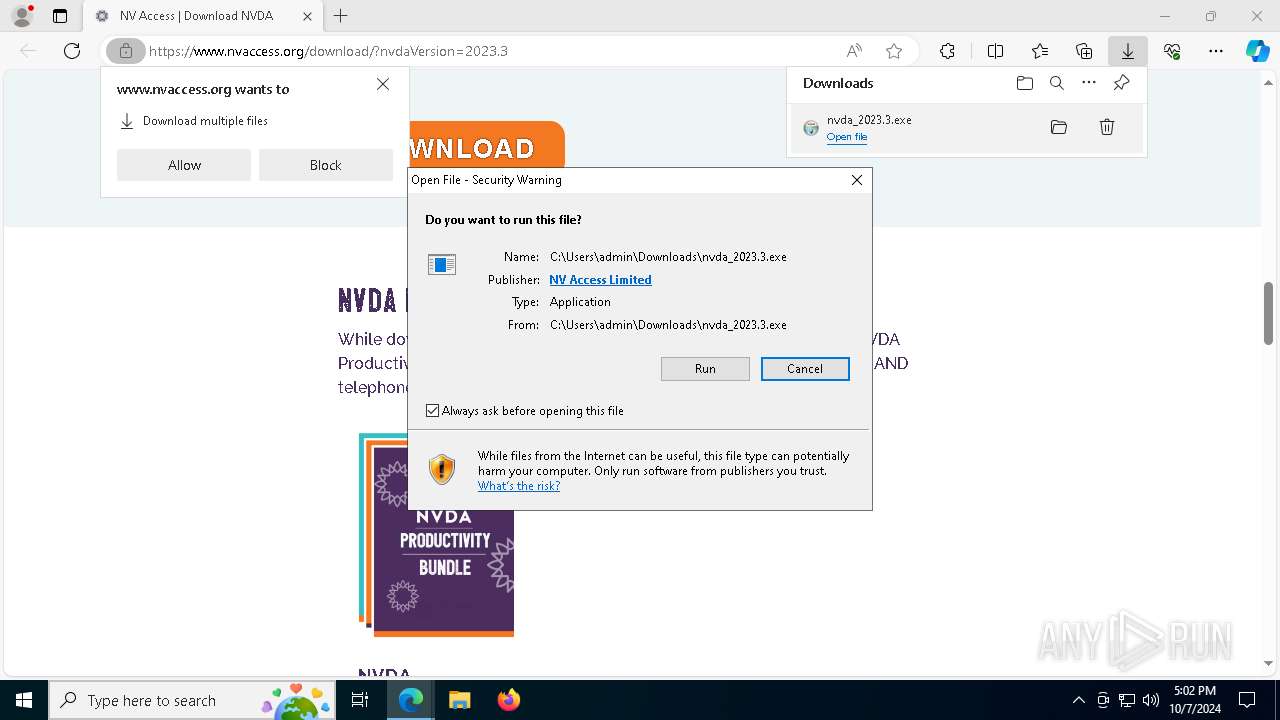Launch Firefox from the taskbar
Screen dimensions: 1280x720
point(509,700)
